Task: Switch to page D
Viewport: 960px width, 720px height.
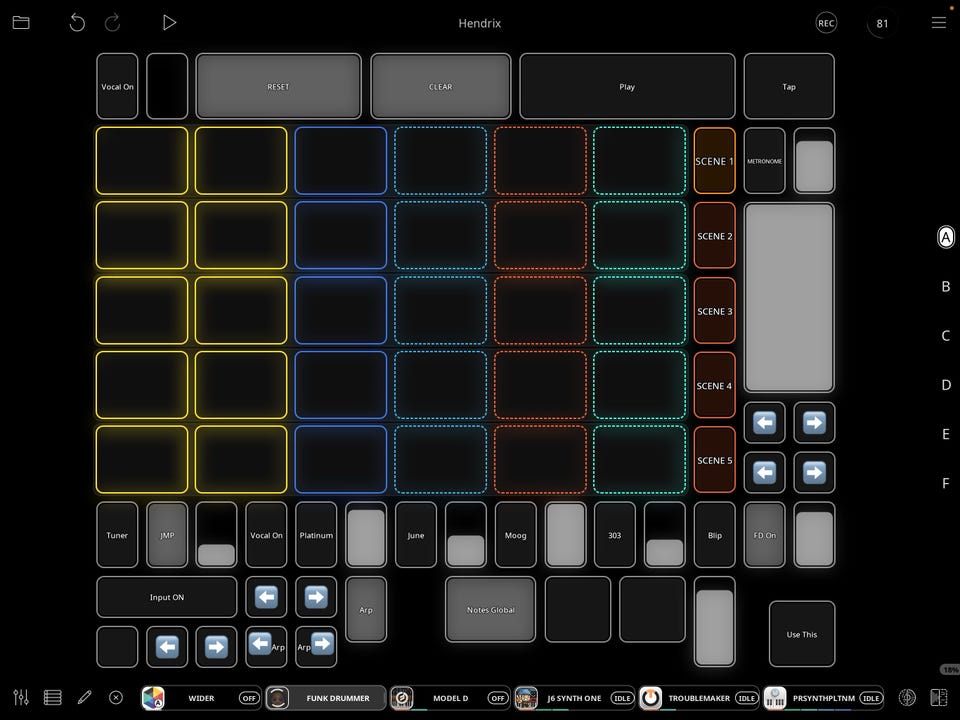Action: [945, 385]
